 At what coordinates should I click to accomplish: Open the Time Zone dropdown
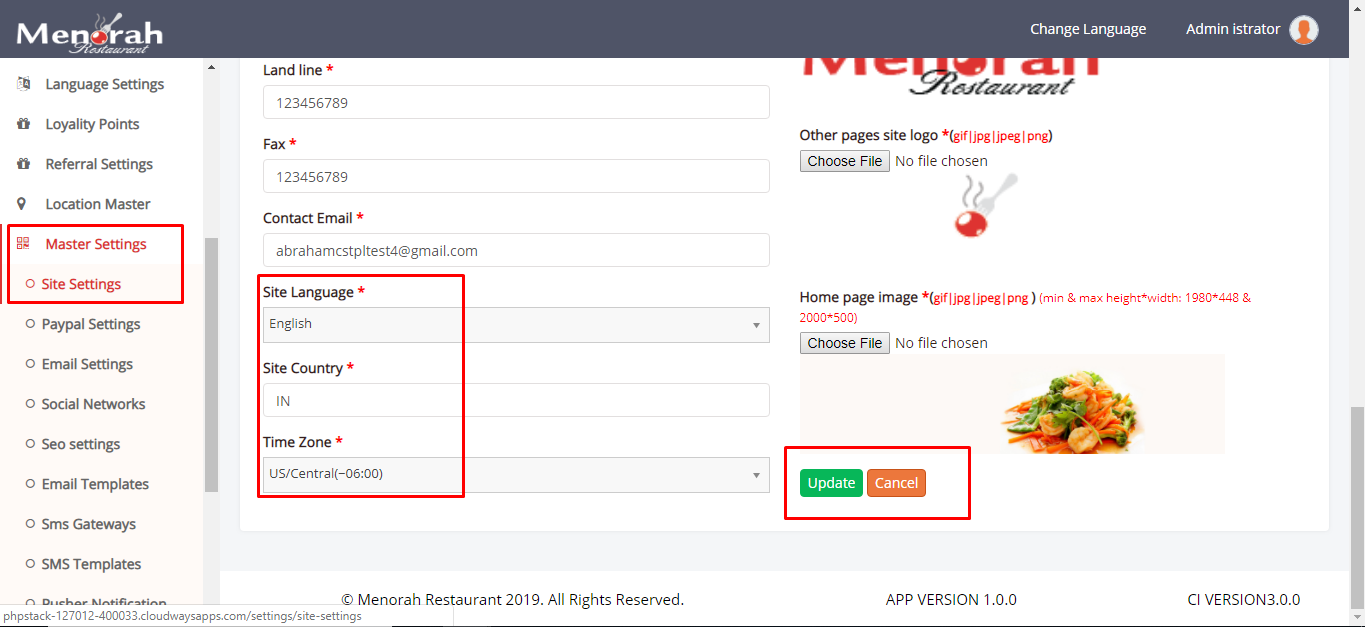[515, 474]
